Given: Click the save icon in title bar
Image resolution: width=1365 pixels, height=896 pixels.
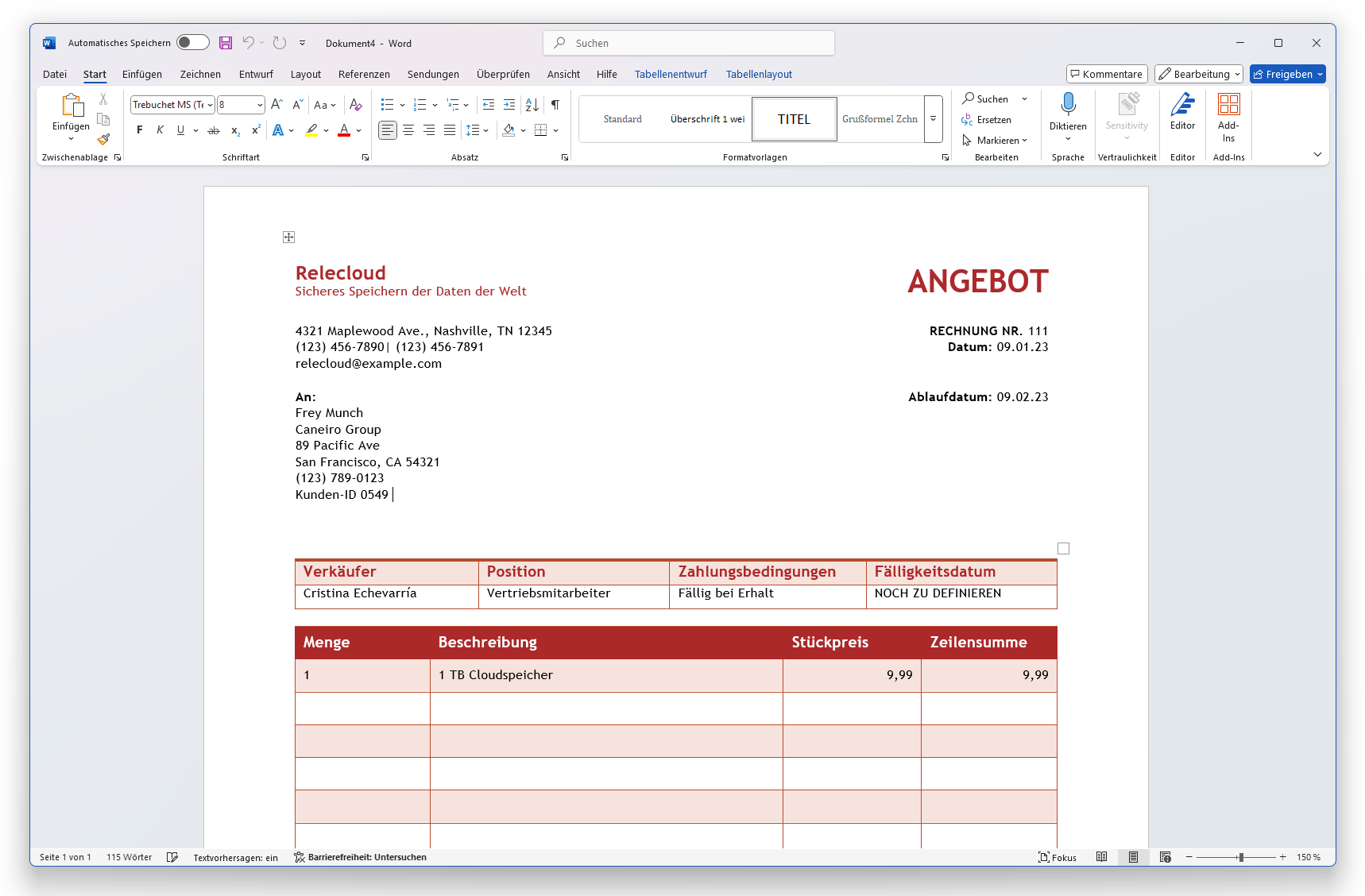Looking at the screenshot, I should (226, 43).
